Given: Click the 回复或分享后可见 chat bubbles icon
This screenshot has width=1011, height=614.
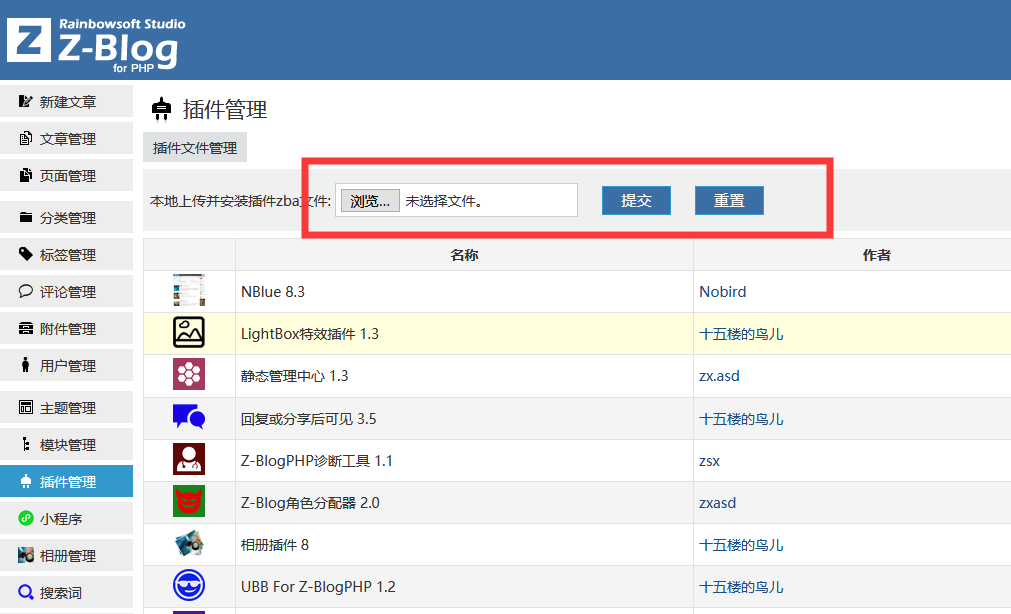Looking at the screenshot, I should click(189, 417).
